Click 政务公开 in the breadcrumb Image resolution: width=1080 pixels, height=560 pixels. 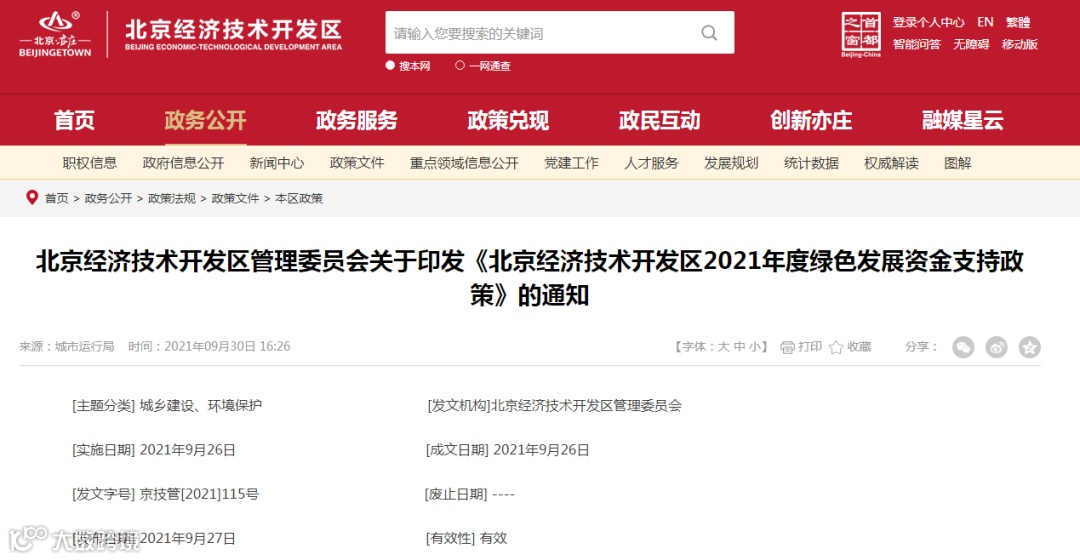(x=108, y=198)
